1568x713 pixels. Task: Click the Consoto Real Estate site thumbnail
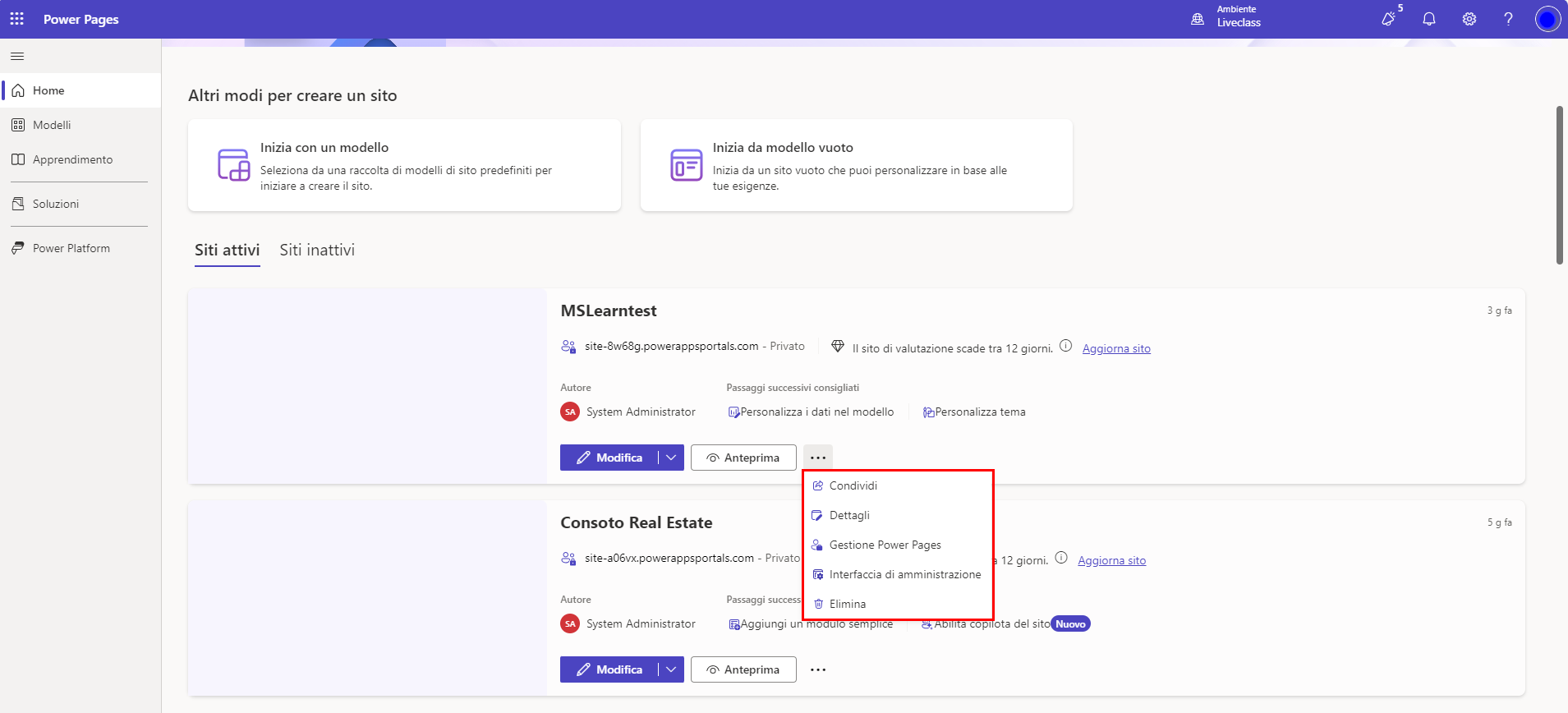pos(367,598)
